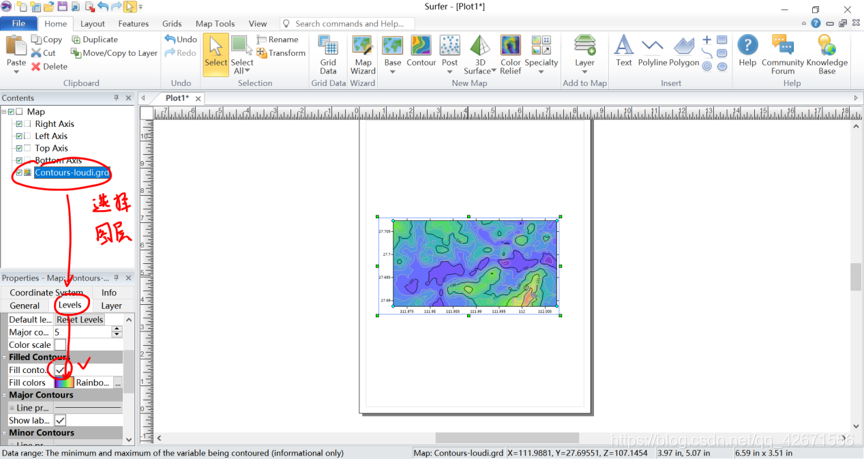
Task: Close the Contents panel
Action: pyautogui.click(x=128, y=98)
